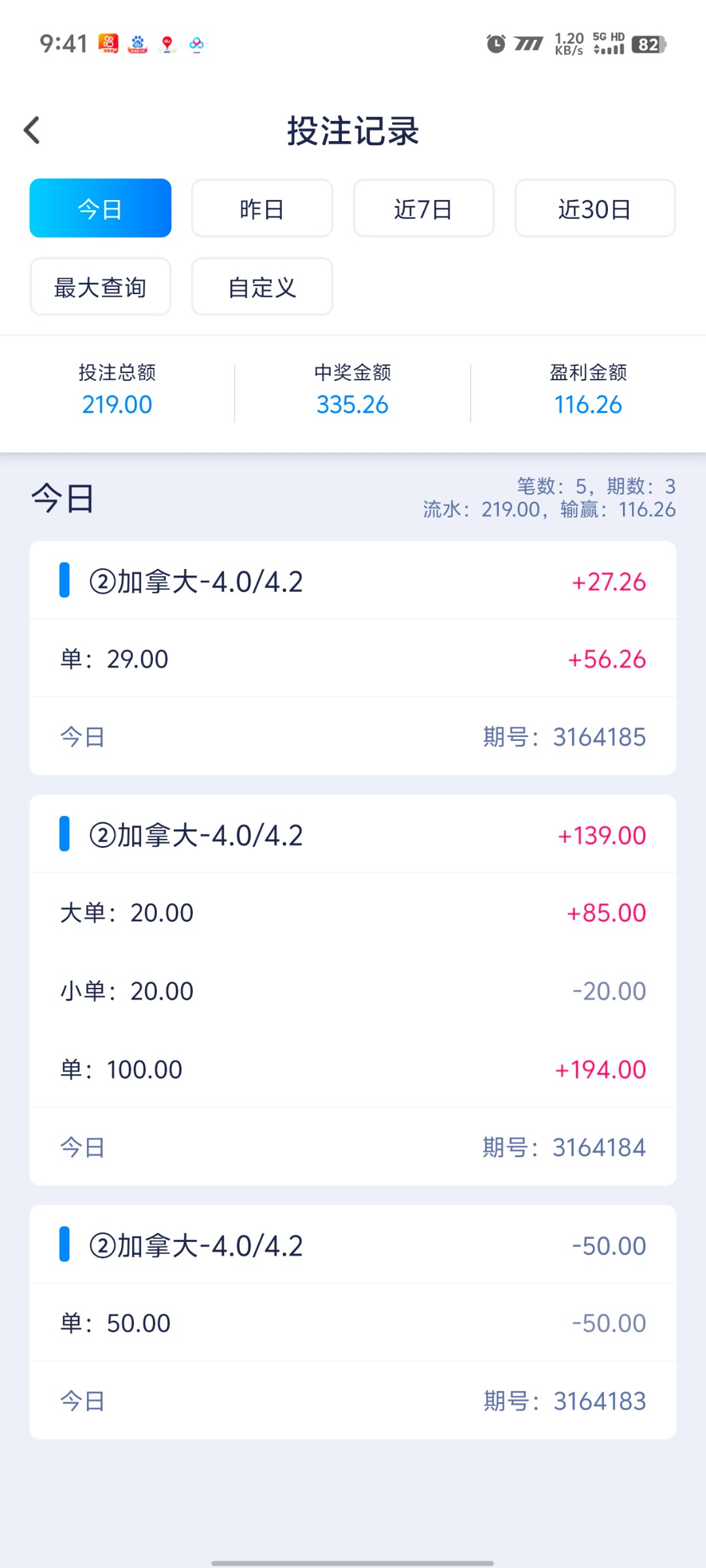706x1568 pixels.
Task: Tap the 期号 3164183 record footer
Action: tap(353, 1401)
